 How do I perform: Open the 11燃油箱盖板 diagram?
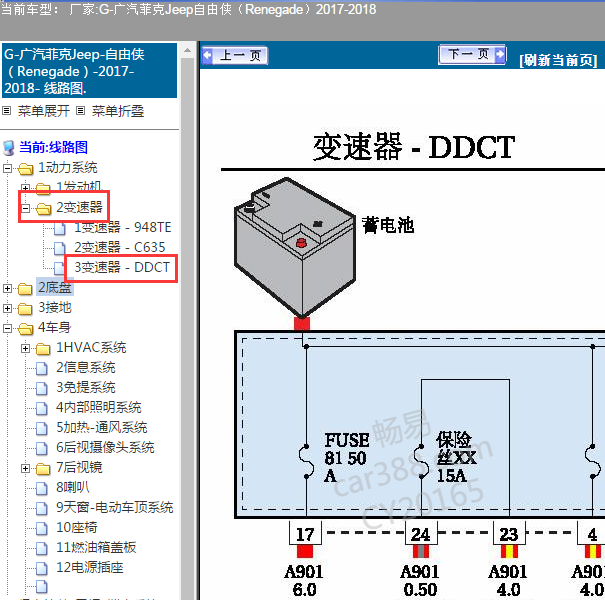[x=96, y=548]
